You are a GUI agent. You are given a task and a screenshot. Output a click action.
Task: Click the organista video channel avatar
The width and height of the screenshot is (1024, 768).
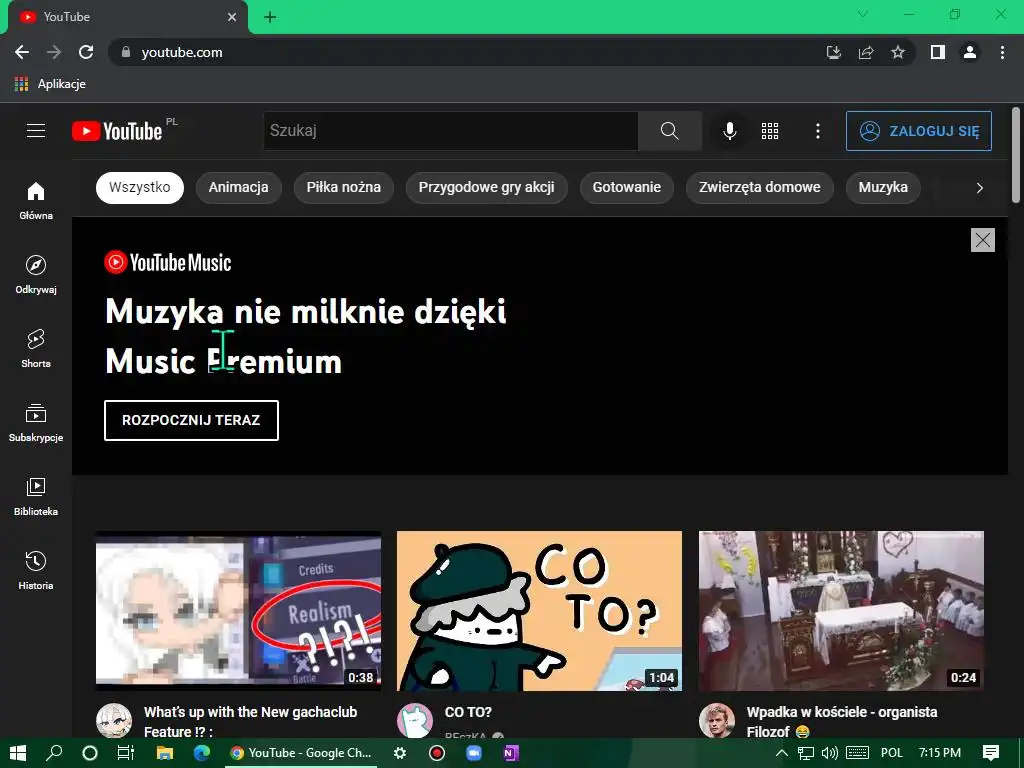pyautogui.click(x=717, y=721)
